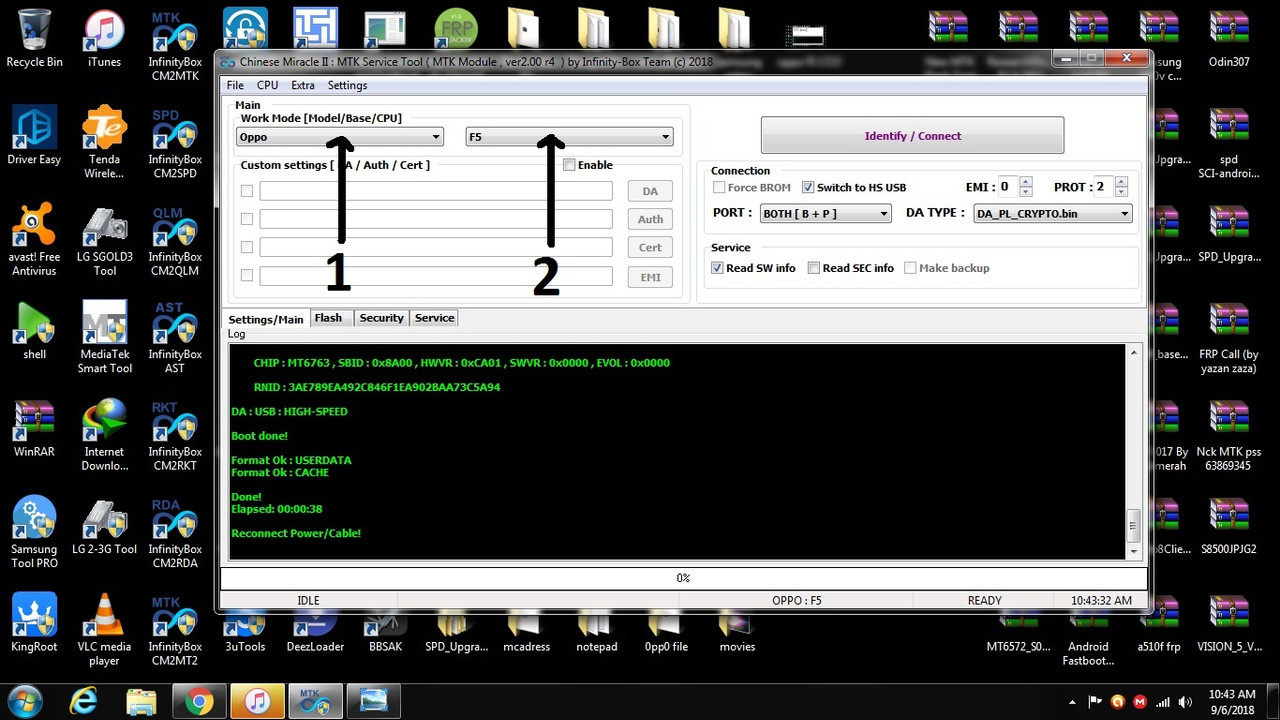Click the progress bar showing 0%
The width and height of the screenshot is (1280, 720).
[x=683, y=578]
